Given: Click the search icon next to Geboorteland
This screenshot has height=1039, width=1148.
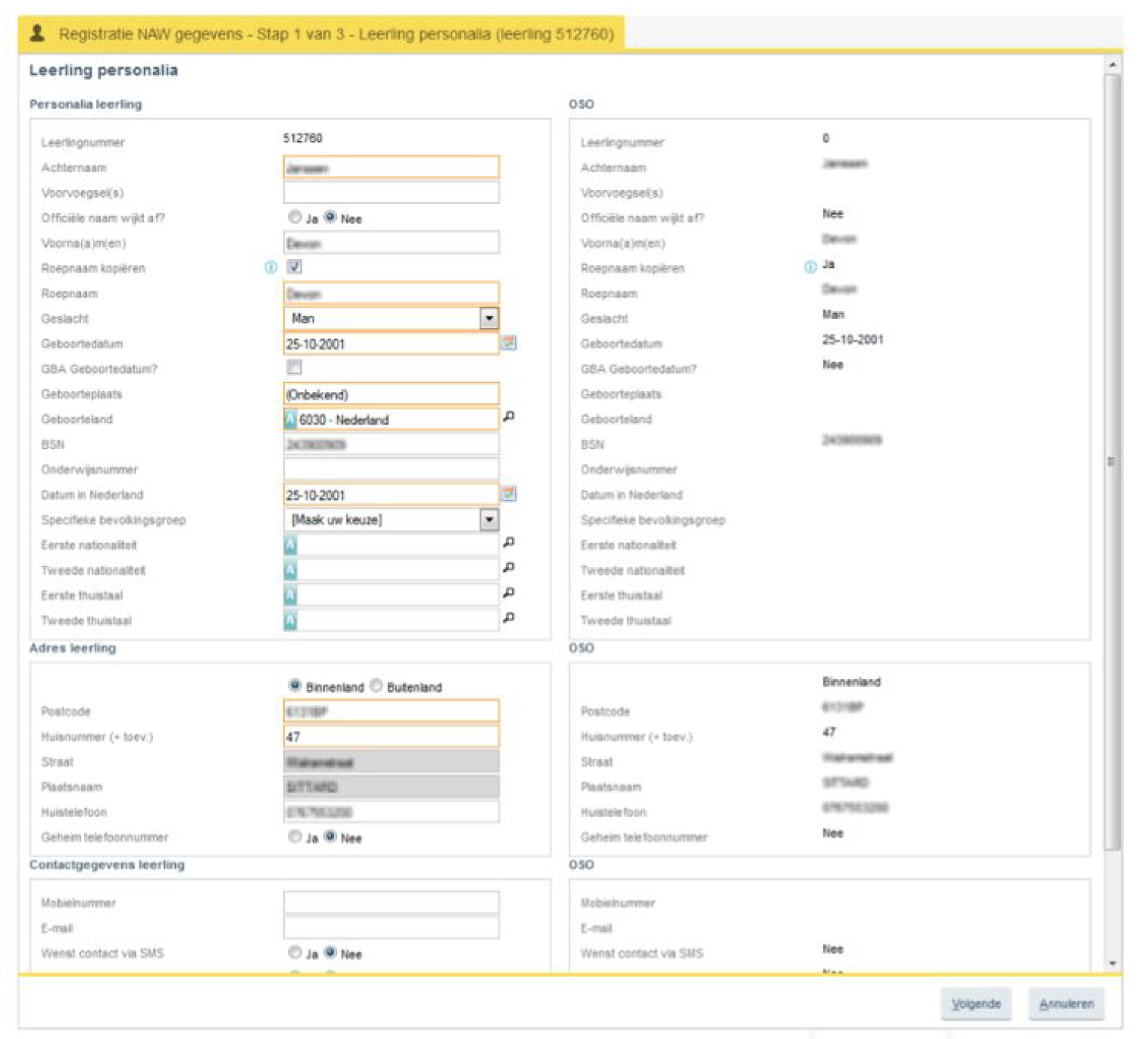Looking at the screenshot, I should tap(509, 417).
